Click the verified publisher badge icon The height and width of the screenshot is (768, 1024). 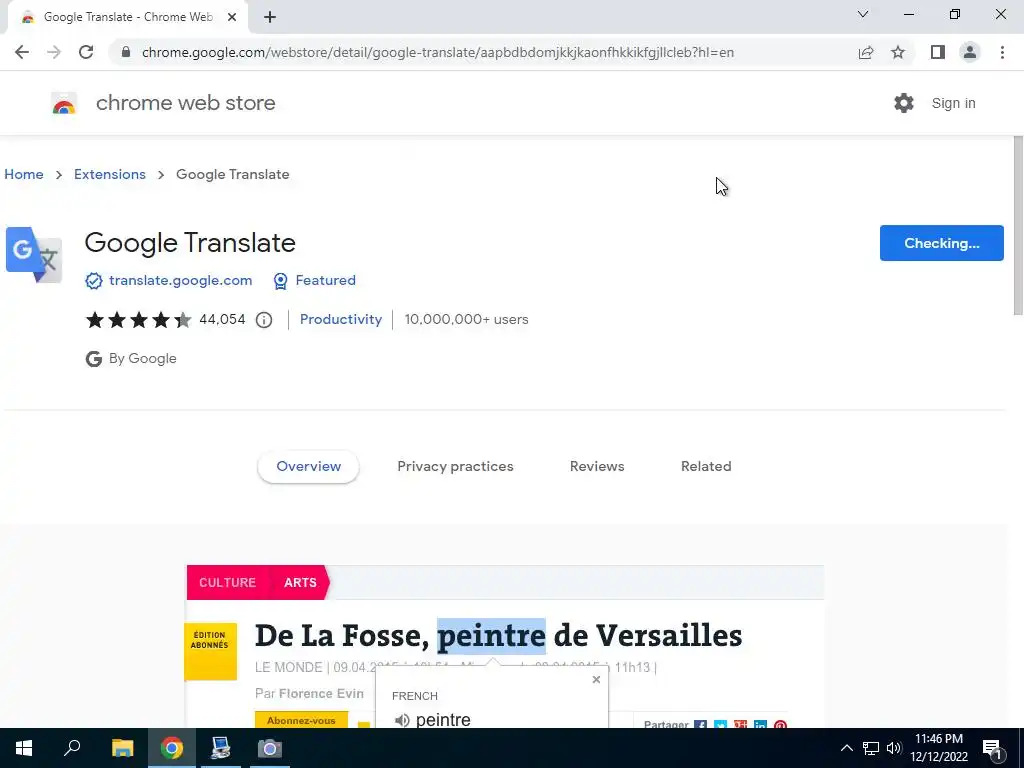point(93,281)
